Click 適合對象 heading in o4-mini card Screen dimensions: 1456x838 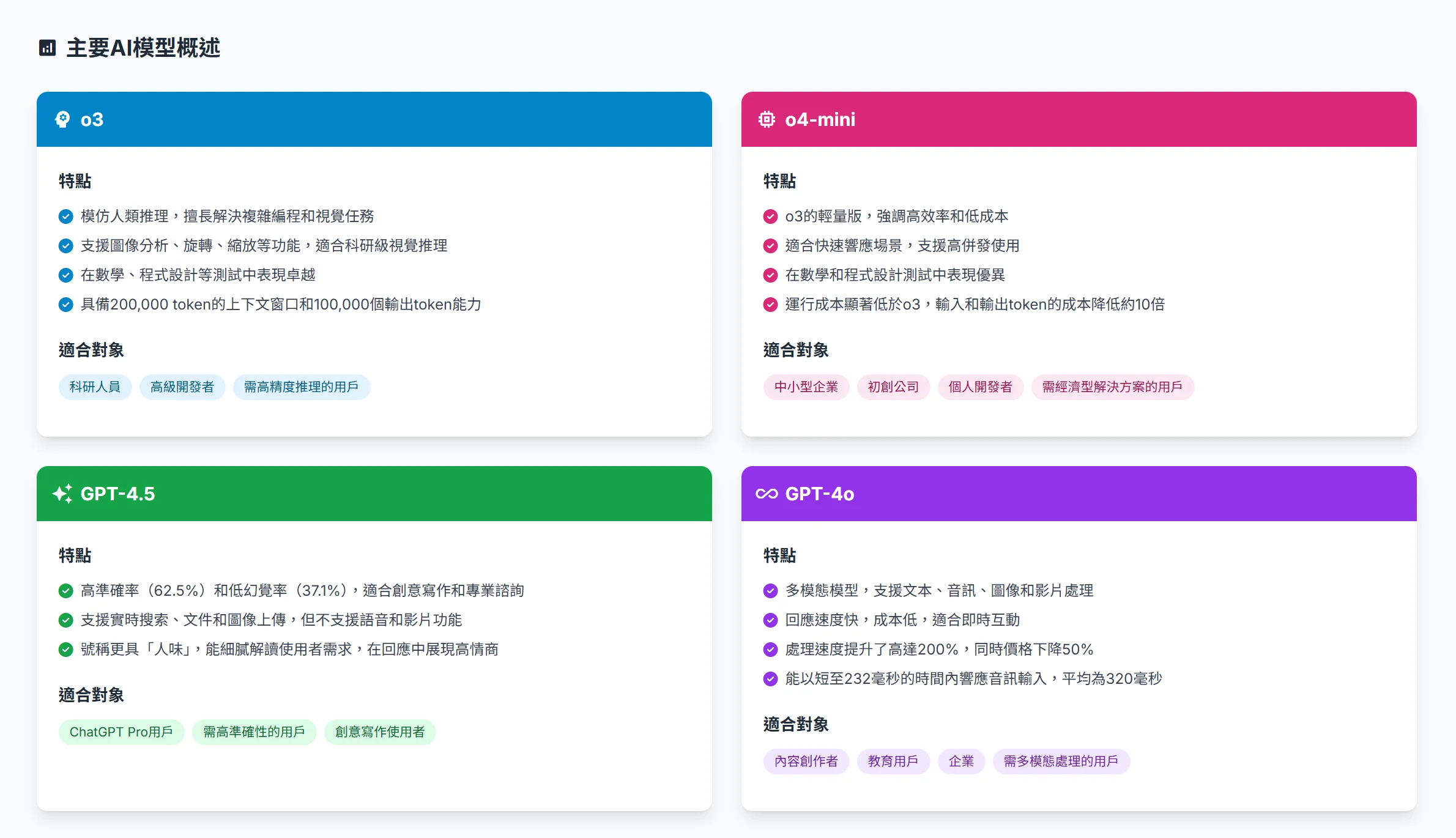797,350
